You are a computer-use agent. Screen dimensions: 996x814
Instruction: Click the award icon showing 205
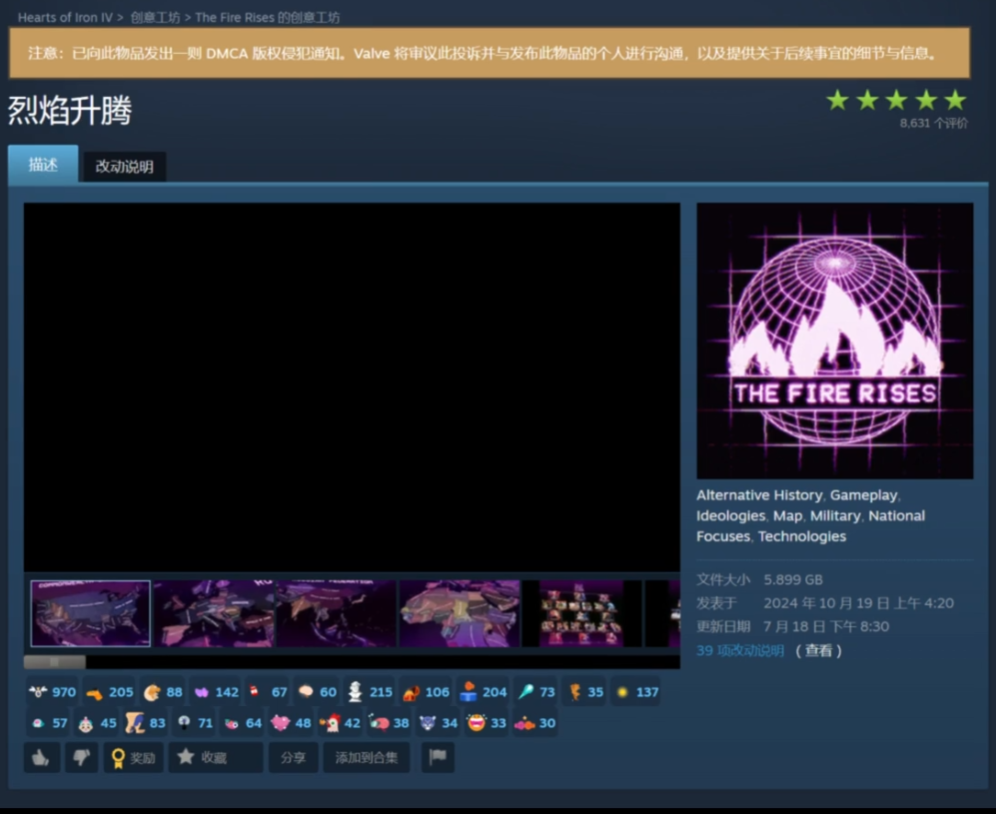point(109,692)
